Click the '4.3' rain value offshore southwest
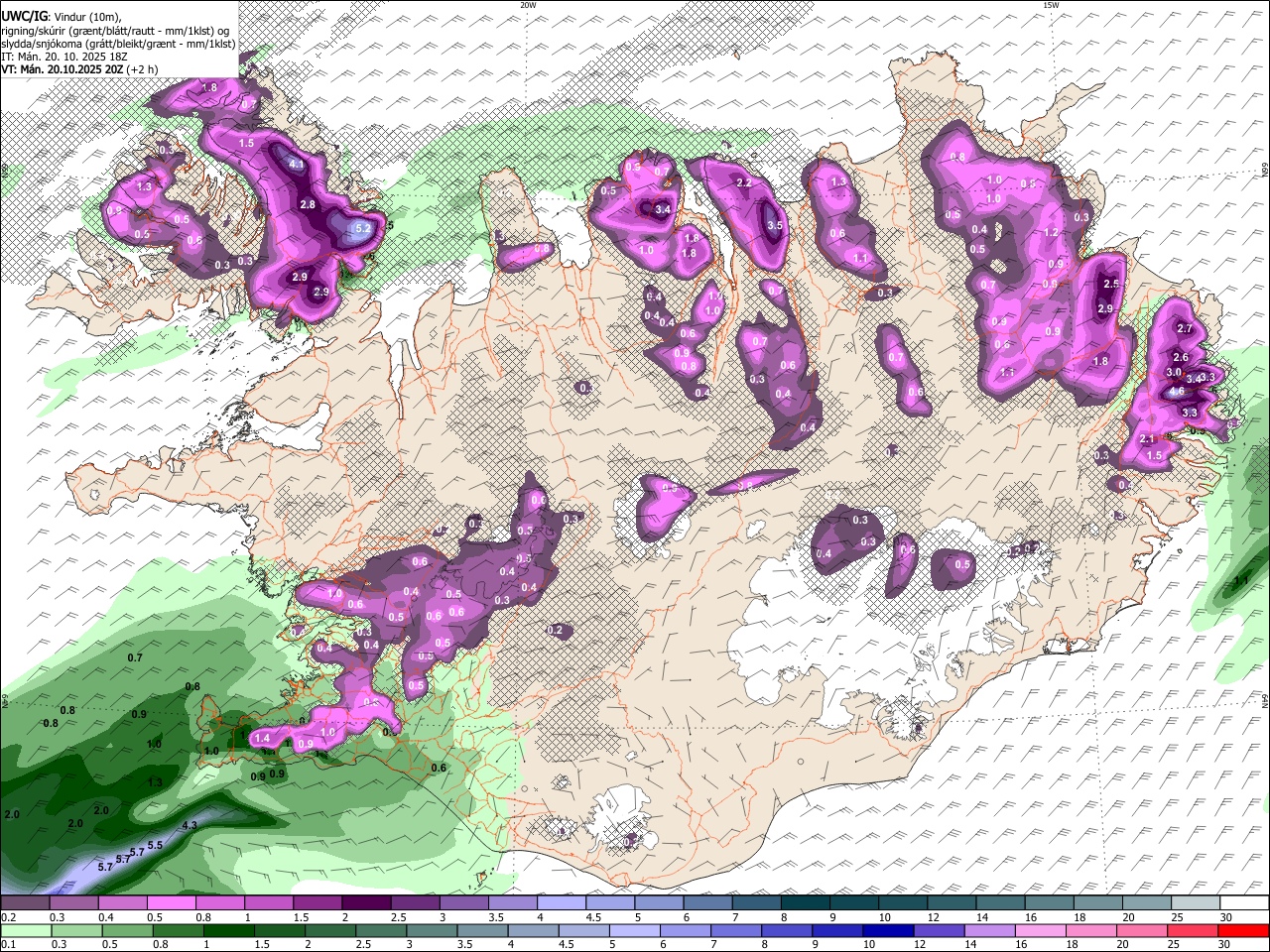 click(190, 825)
